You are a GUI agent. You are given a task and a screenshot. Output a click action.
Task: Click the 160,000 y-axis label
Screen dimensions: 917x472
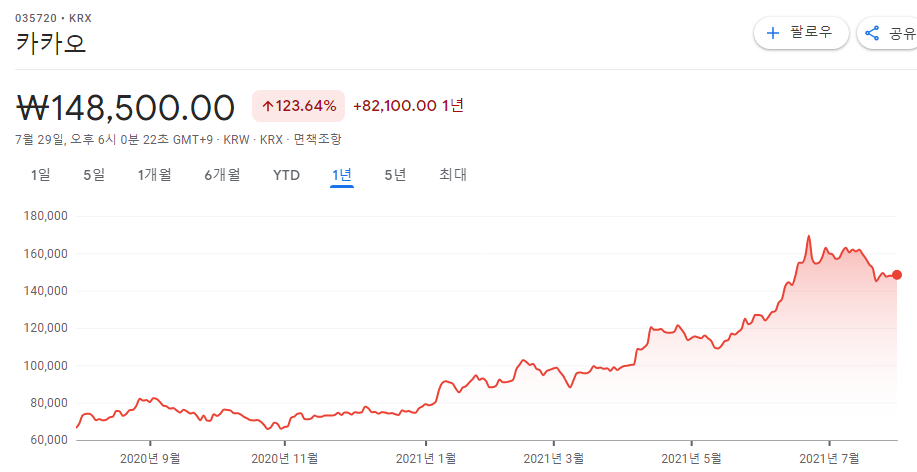pos(46,254)
